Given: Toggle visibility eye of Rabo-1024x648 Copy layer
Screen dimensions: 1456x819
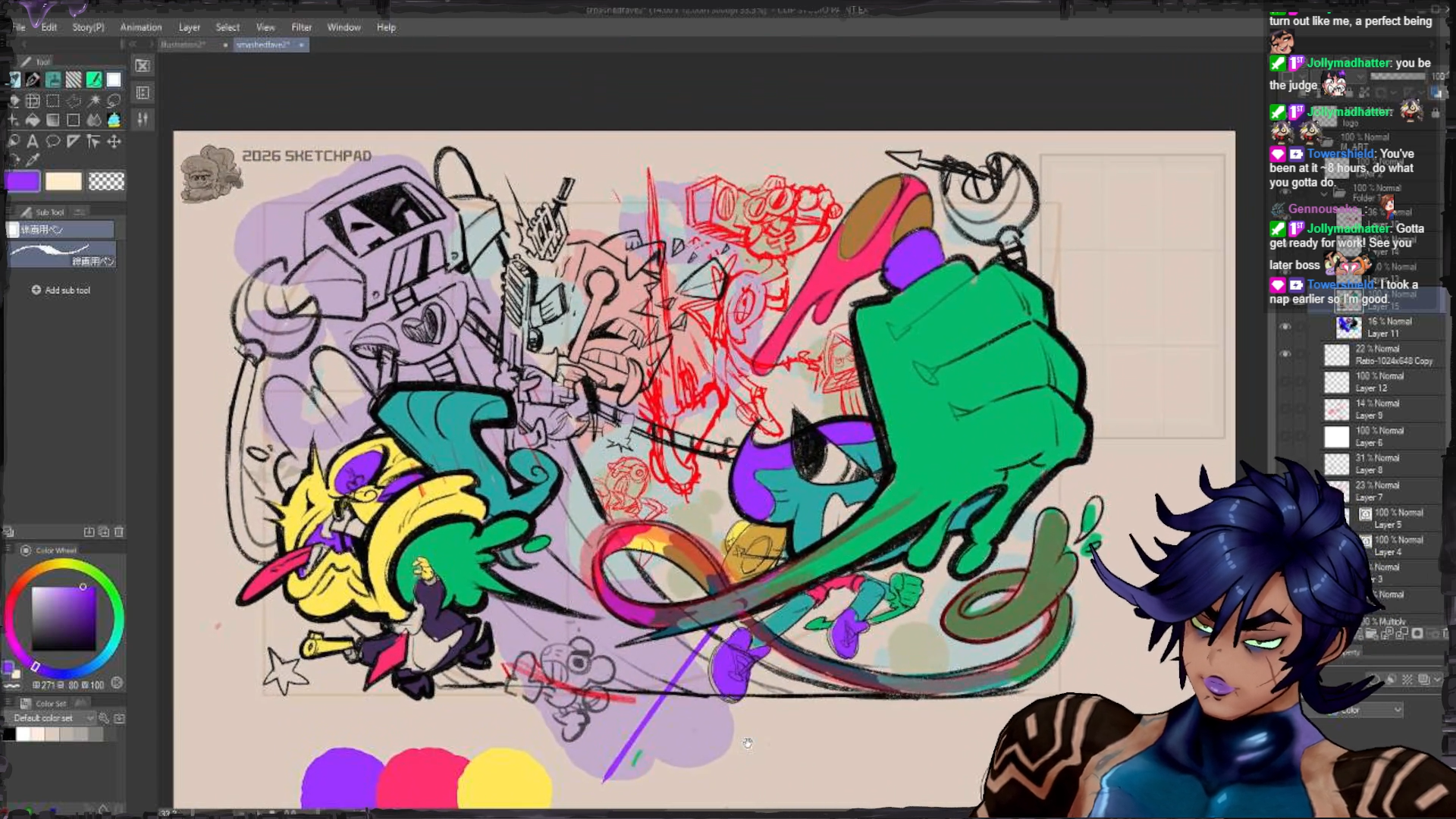Looking at the screenshot, I should coord(1285,354).
